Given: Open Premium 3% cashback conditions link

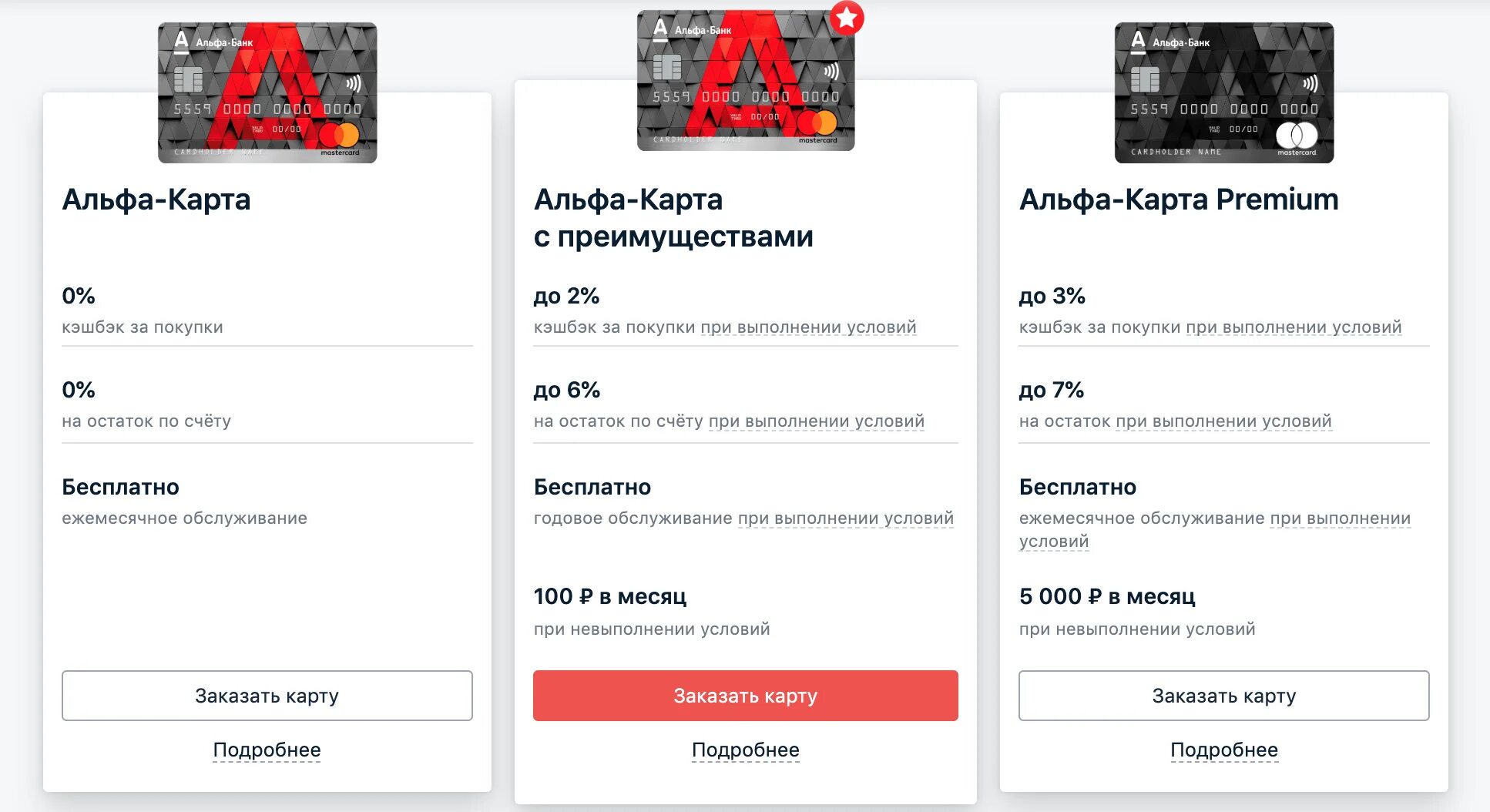Looking at the screenshot, I should tap(1294, 327).
